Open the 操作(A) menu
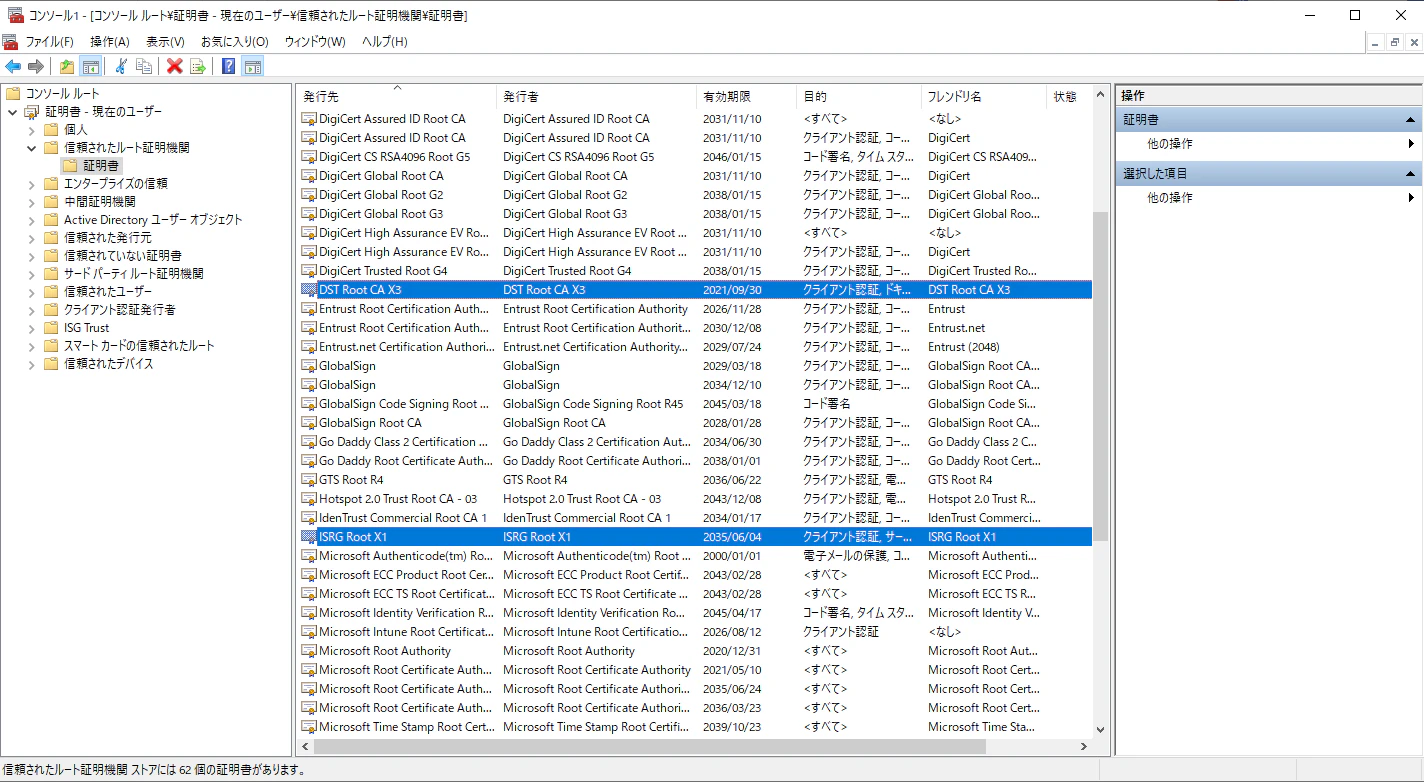Image resolution: width=1424 pixels, height=782 pixels. pyautogui.click(x=110, y=42)
